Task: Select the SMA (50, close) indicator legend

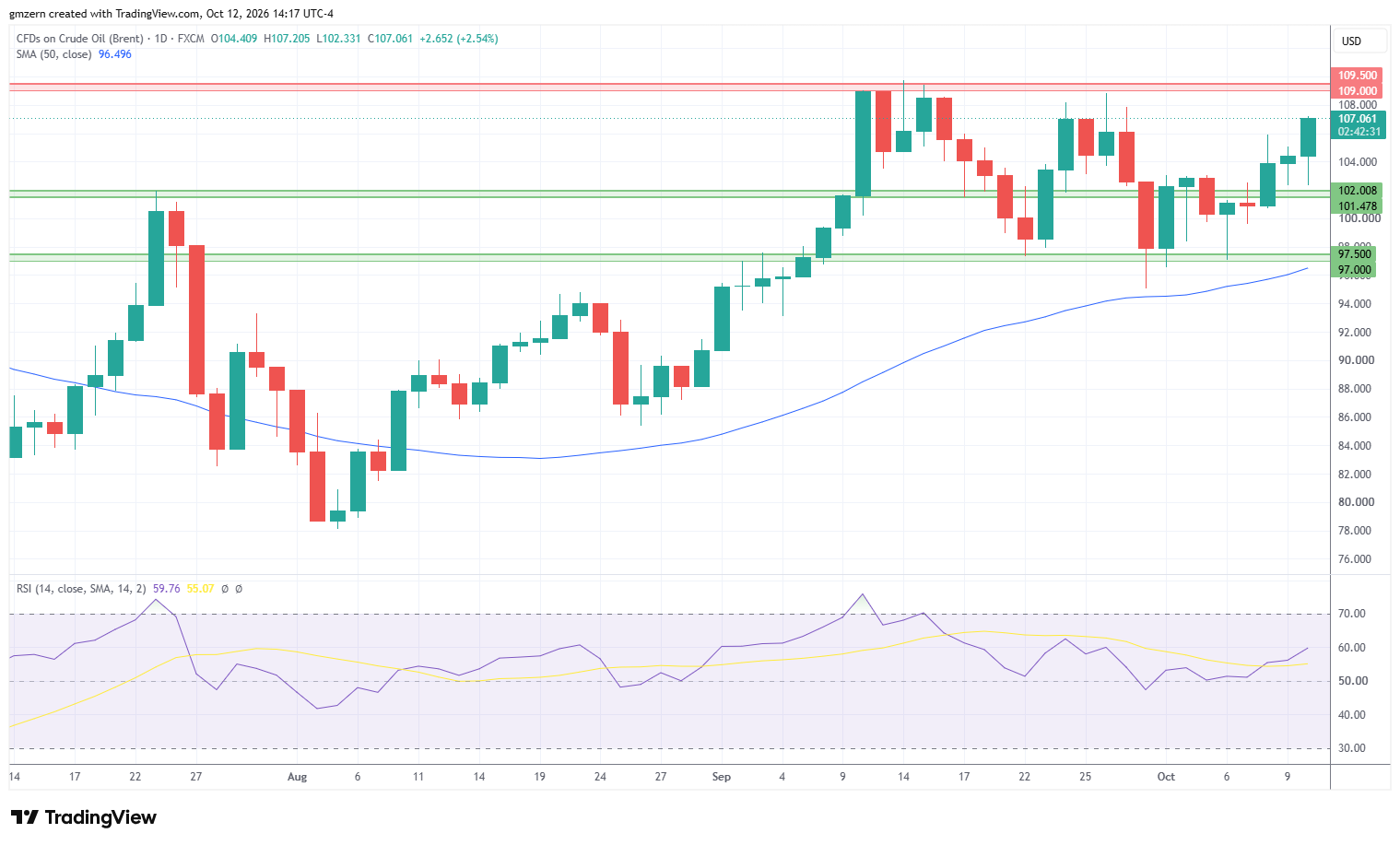Action: point(54,54)
